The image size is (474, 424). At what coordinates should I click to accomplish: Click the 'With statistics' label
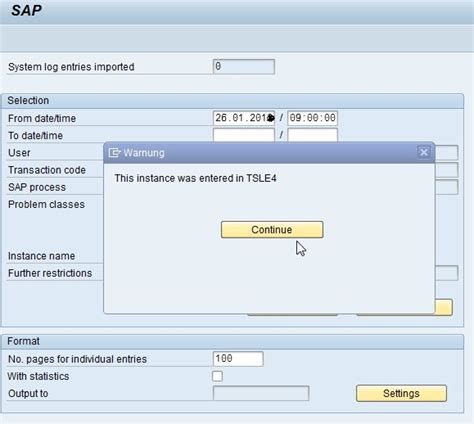click(x=38, y=376)
